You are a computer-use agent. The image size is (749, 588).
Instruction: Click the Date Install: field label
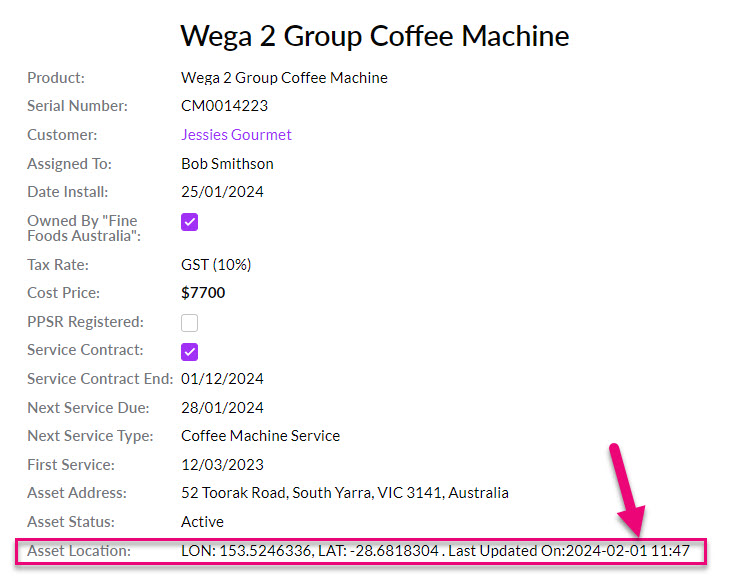(x=67, y=192)
